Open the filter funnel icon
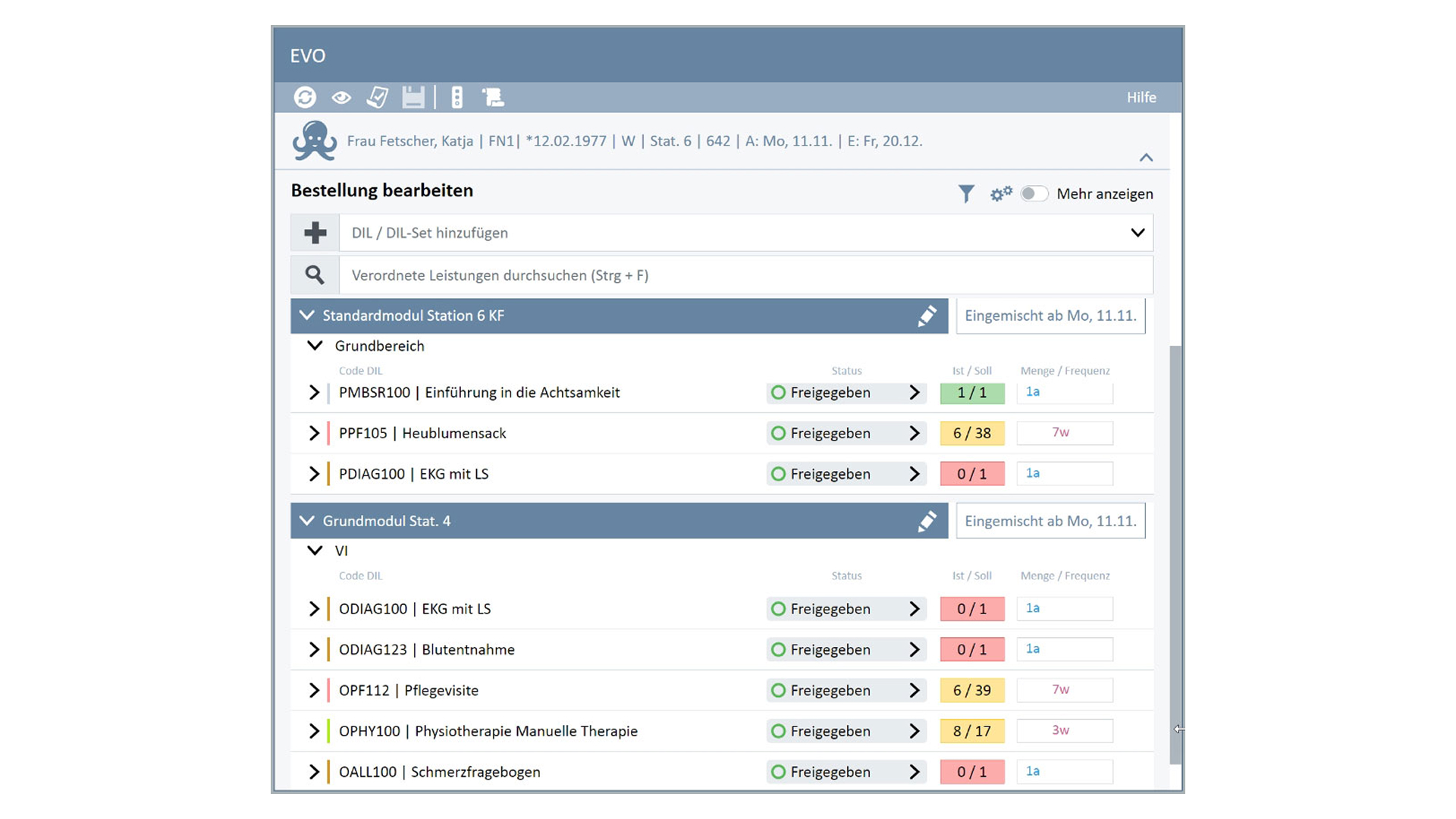Image resolution: width=1456 pixels, height=819 pixels. click(x=965, y=194)
